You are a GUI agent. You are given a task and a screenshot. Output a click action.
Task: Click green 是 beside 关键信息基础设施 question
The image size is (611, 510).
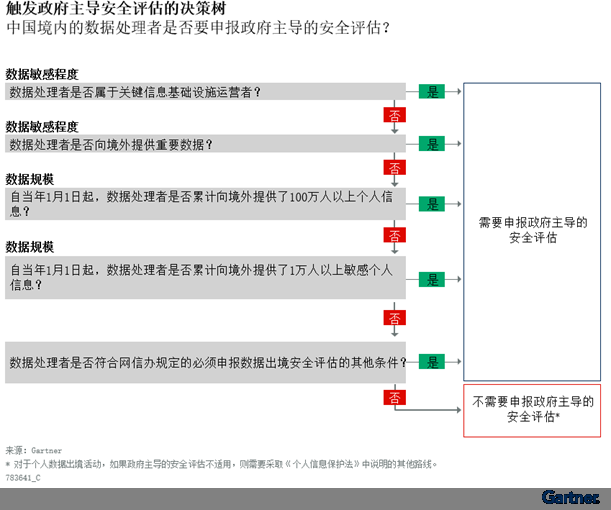pos(432,92)
